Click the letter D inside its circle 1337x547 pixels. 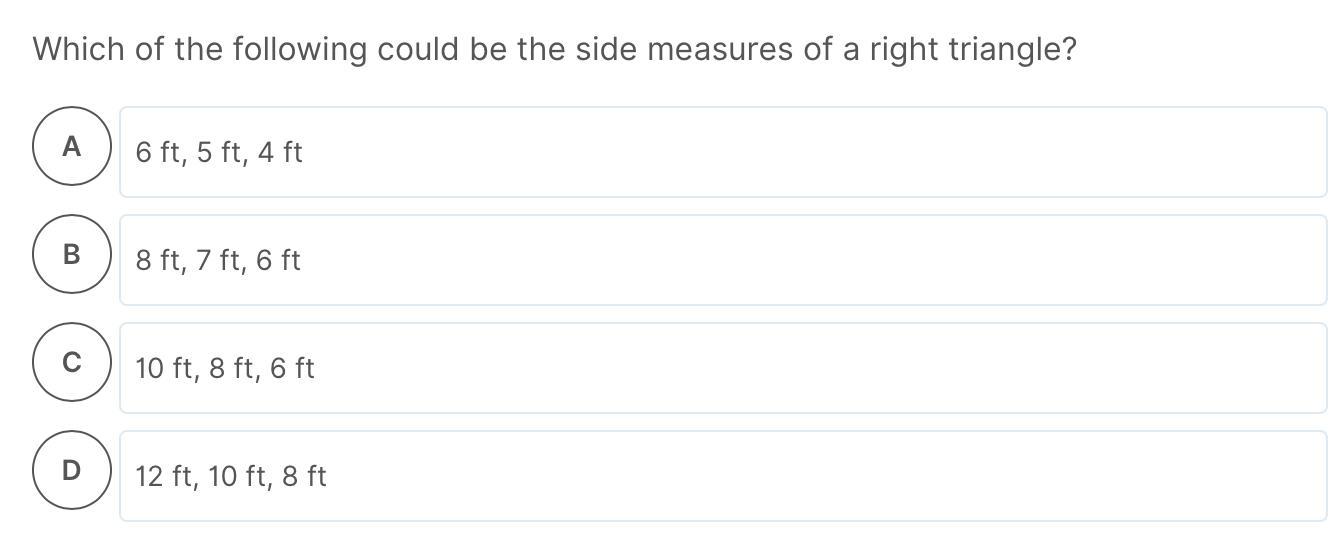[x=71, y=471]
